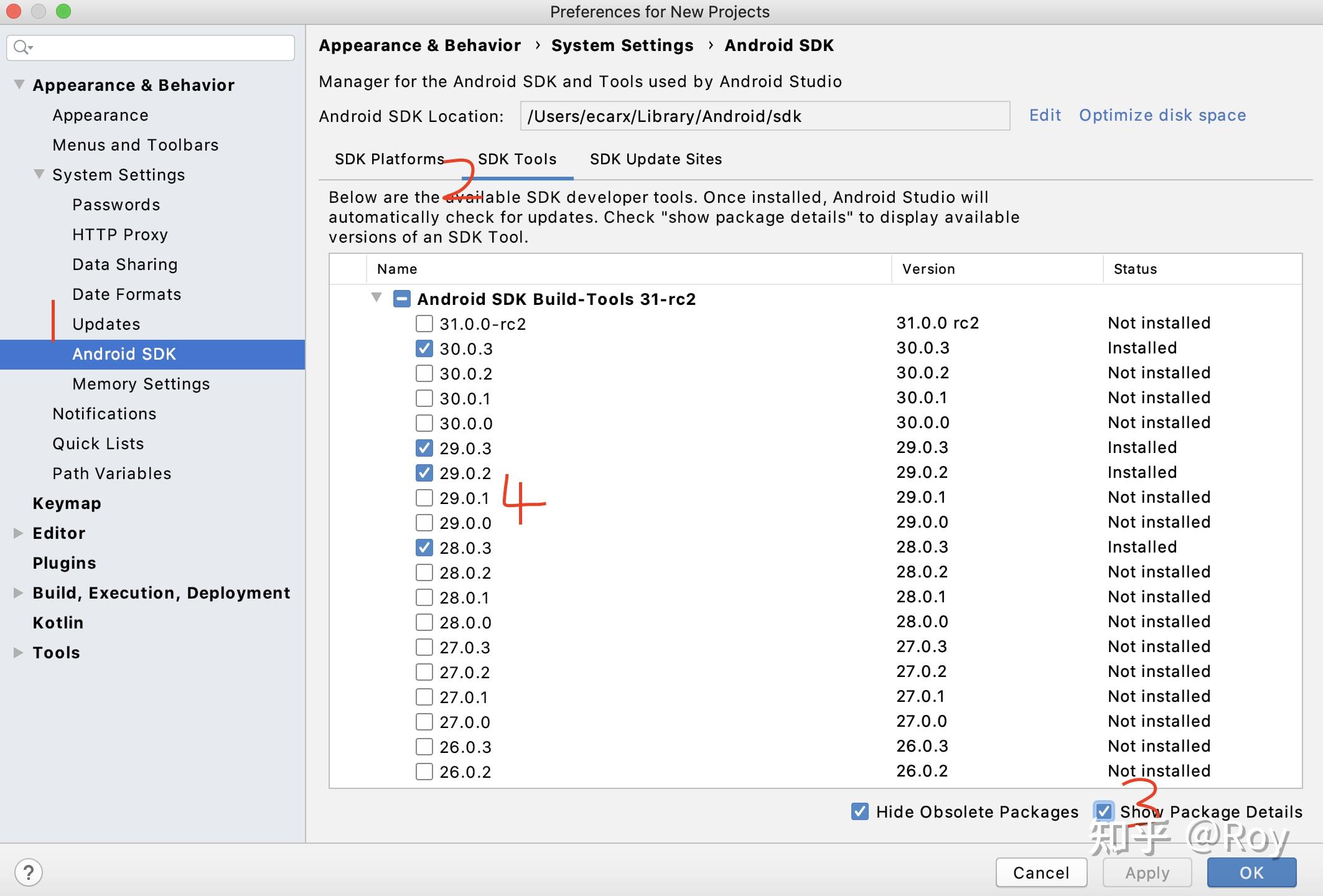Click the Optimize disk space link
The image size is (1323, 896).
click(1162, 115)
